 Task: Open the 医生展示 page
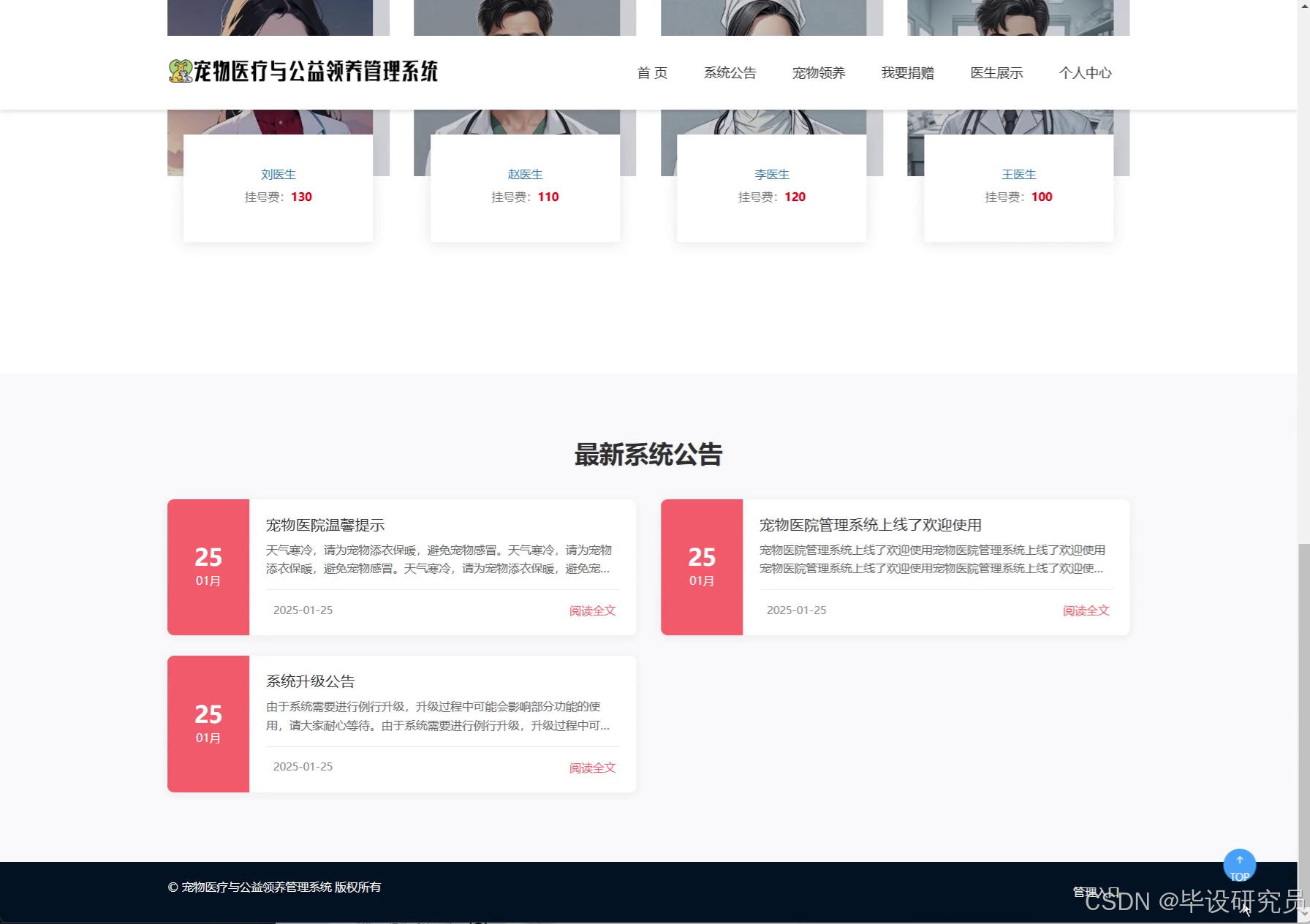coord(996,73)
